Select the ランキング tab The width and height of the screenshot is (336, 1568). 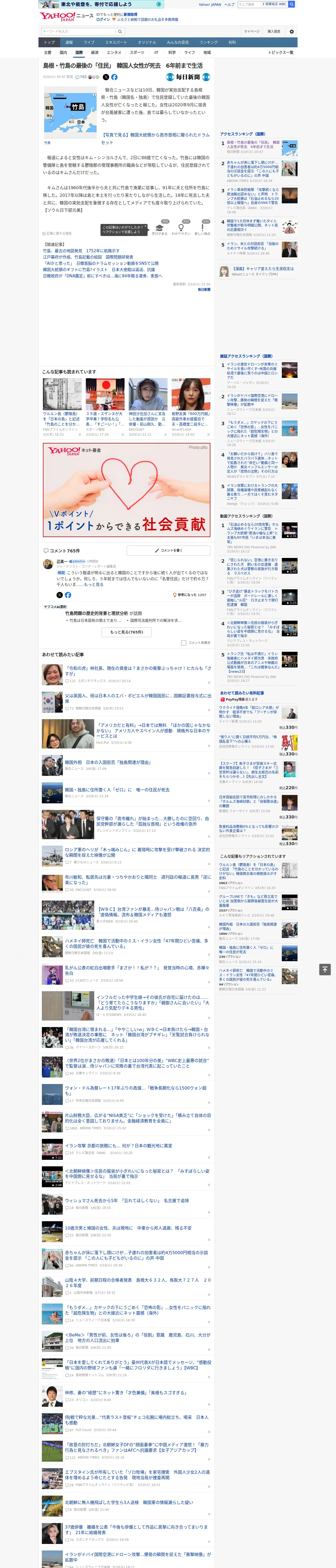209,43
